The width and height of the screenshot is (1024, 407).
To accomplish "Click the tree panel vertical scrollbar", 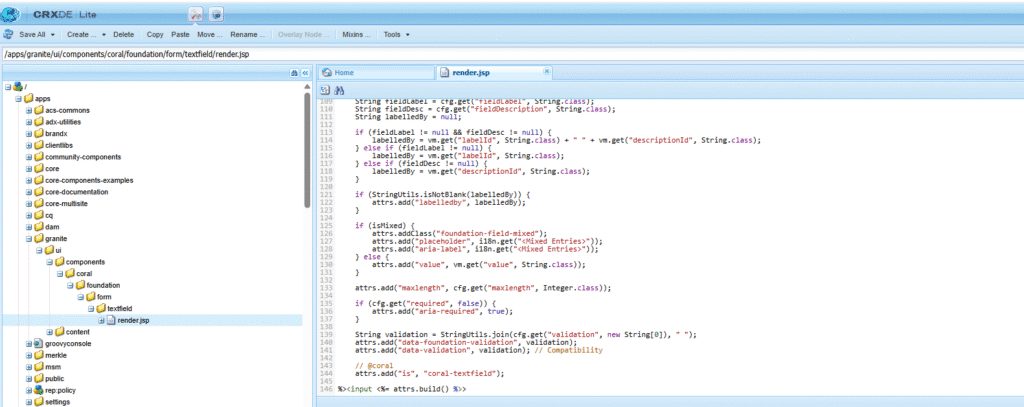I will coord(307,150).
